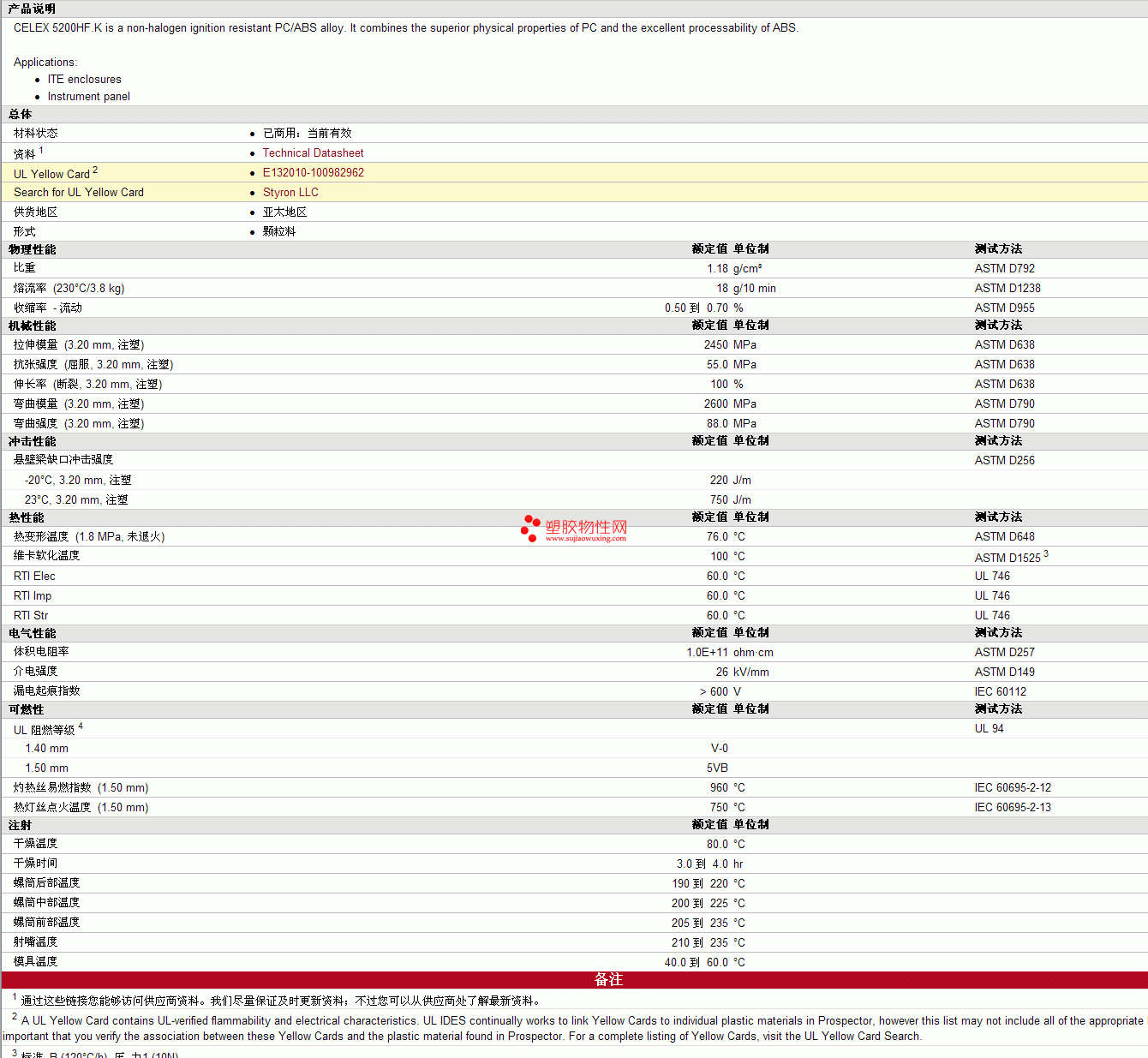Screen dimensions: 1148x1058
Task: Click the '1.40 mm' thickness label
Action: [46, 748]
